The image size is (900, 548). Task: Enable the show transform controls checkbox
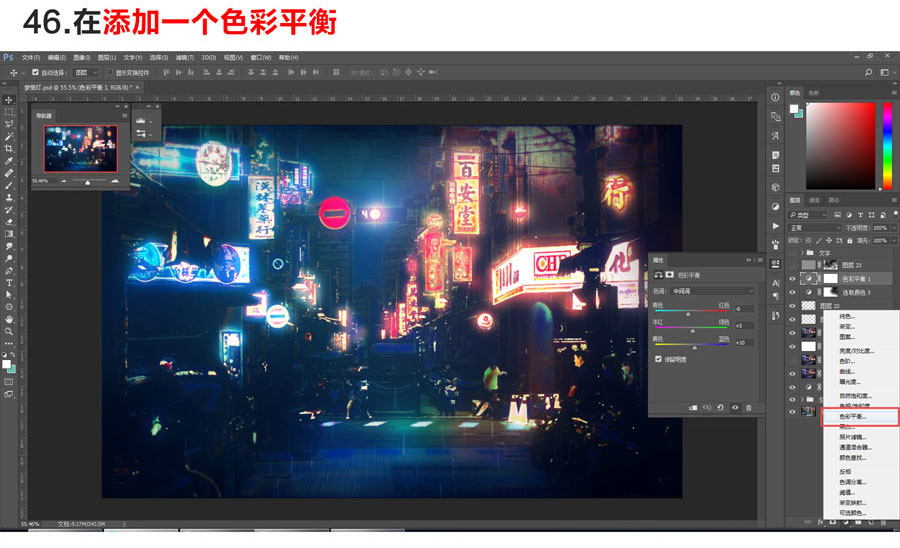[x=110, y=72]
